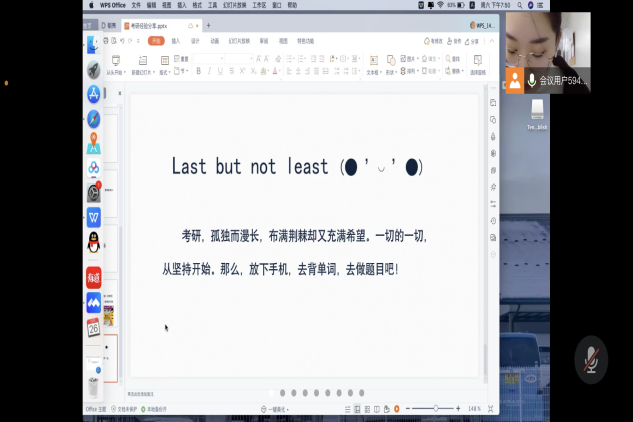633x422 pixels.
Task: Open Tencent Meeting blue dock icon
Action: click(x=94, y=302)
